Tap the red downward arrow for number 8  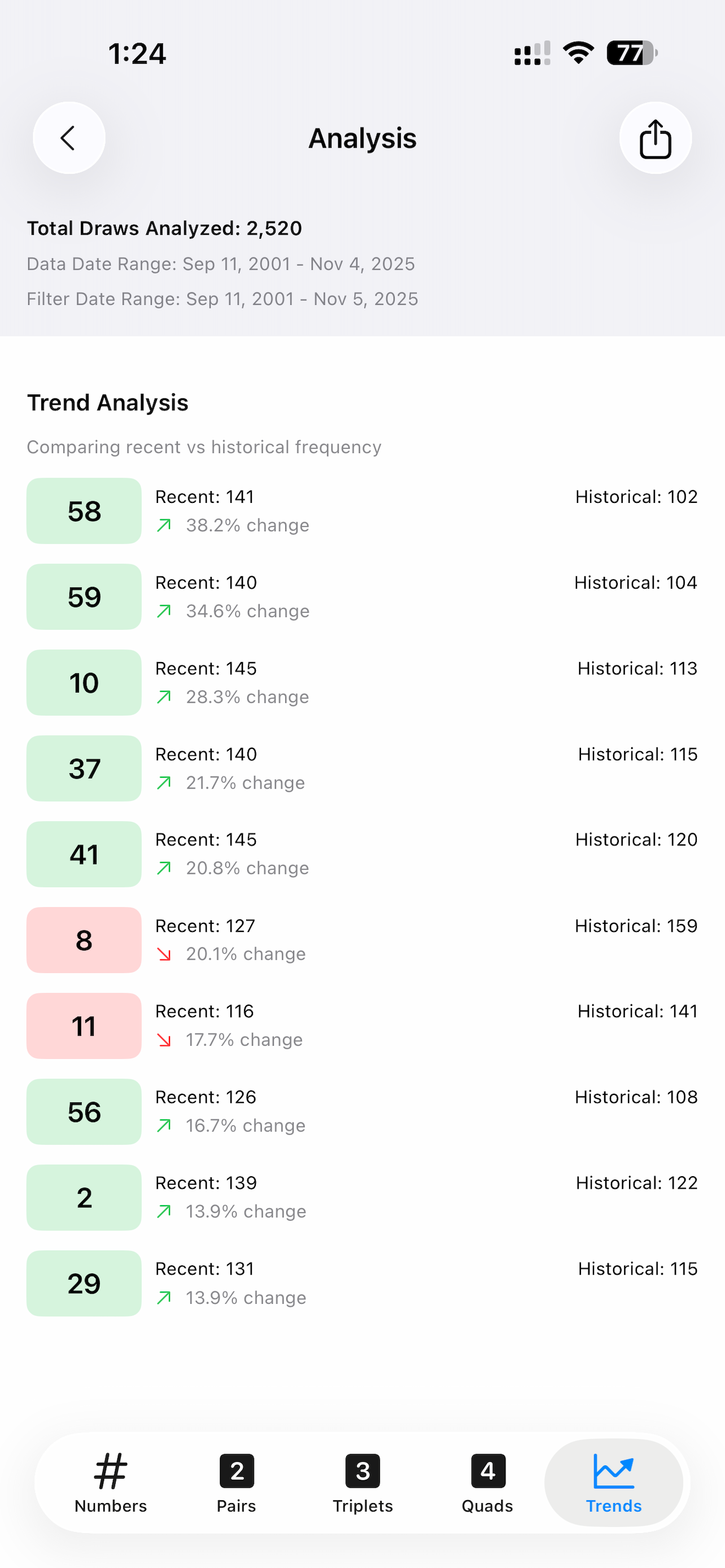point(164,954)
